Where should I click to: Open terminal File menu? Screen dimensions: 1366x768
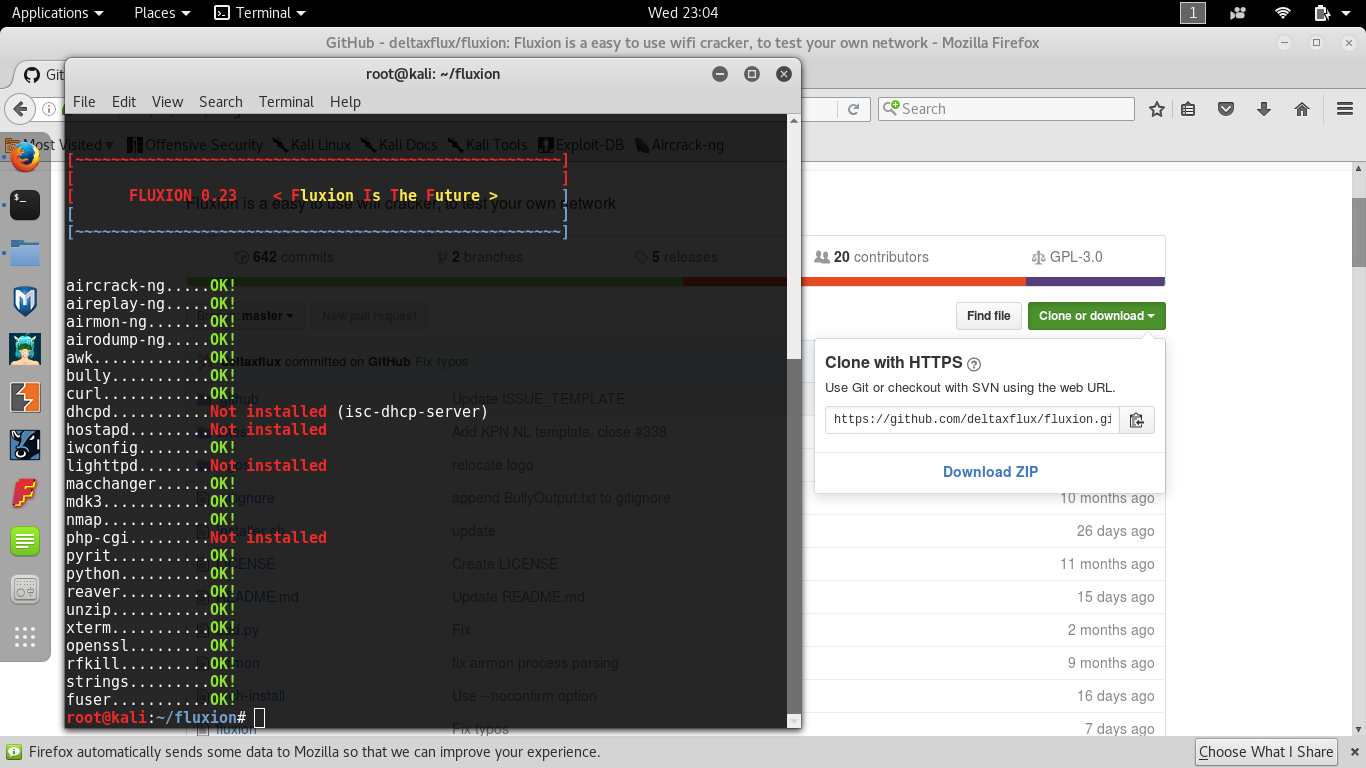point(84,102)
